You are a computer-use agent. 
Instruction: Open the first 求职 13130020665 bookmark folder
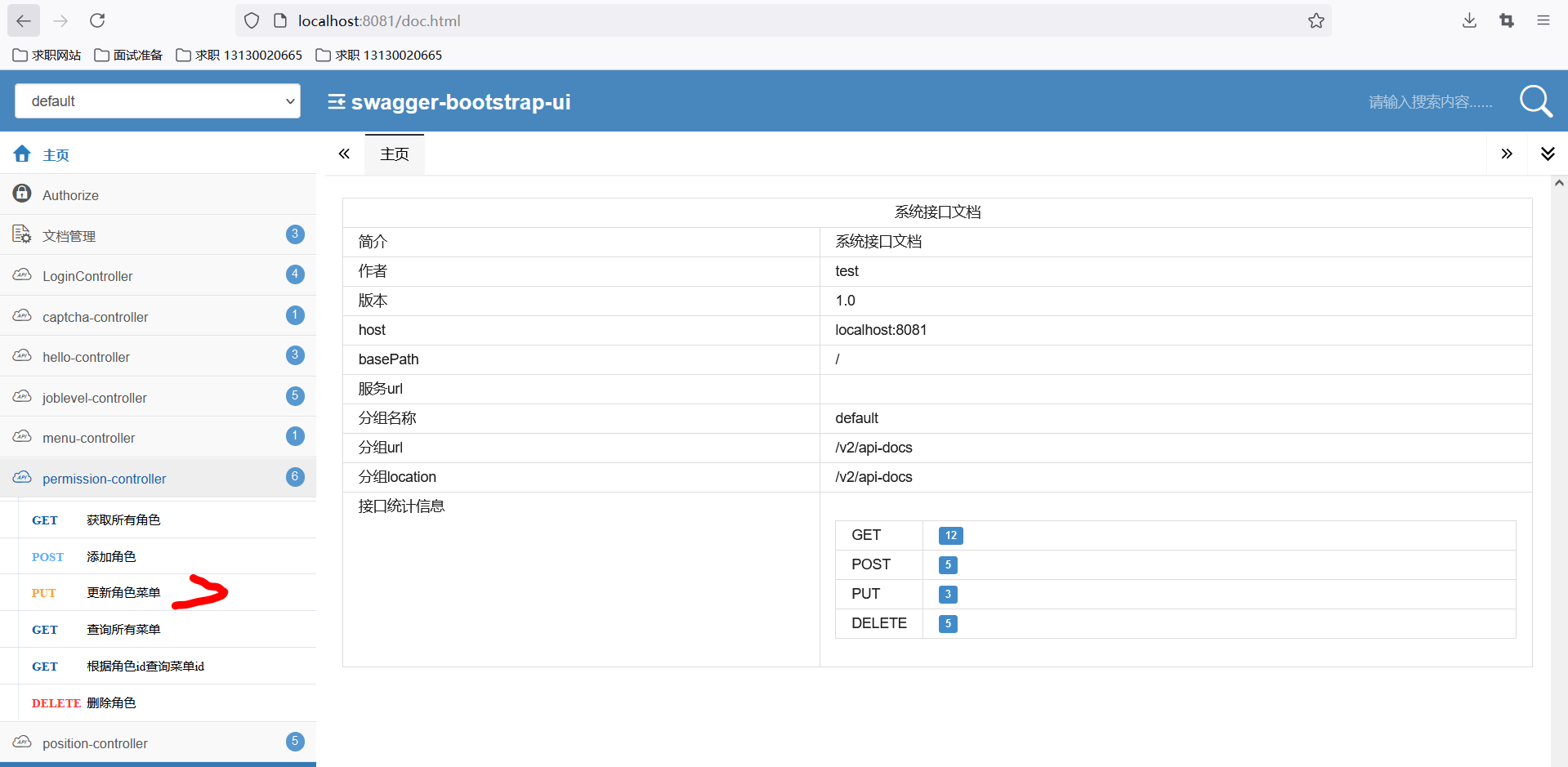click(x=239, y=55)
